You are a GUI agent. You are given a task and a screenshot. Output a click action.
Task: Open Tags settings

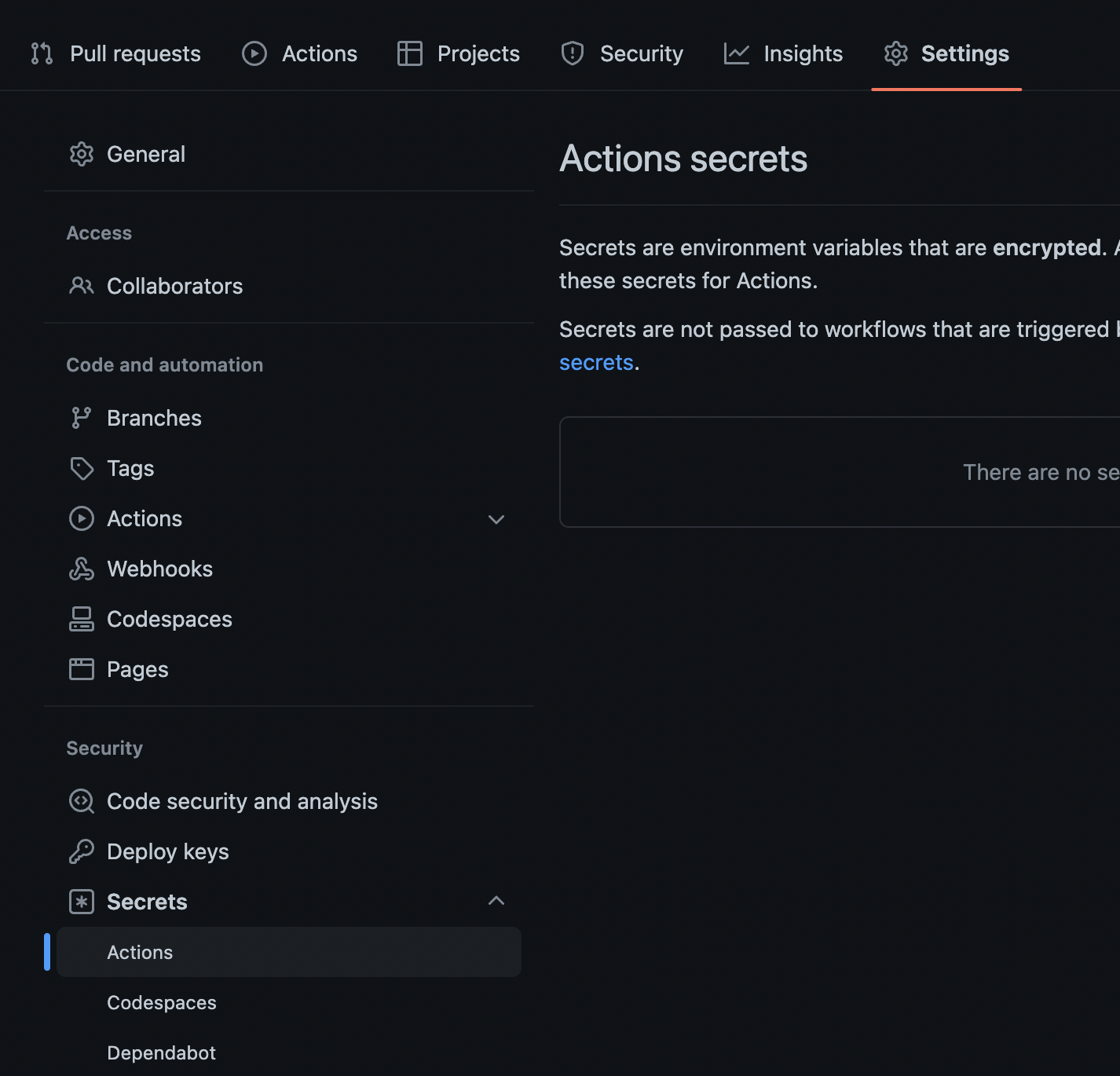point(289,468)
